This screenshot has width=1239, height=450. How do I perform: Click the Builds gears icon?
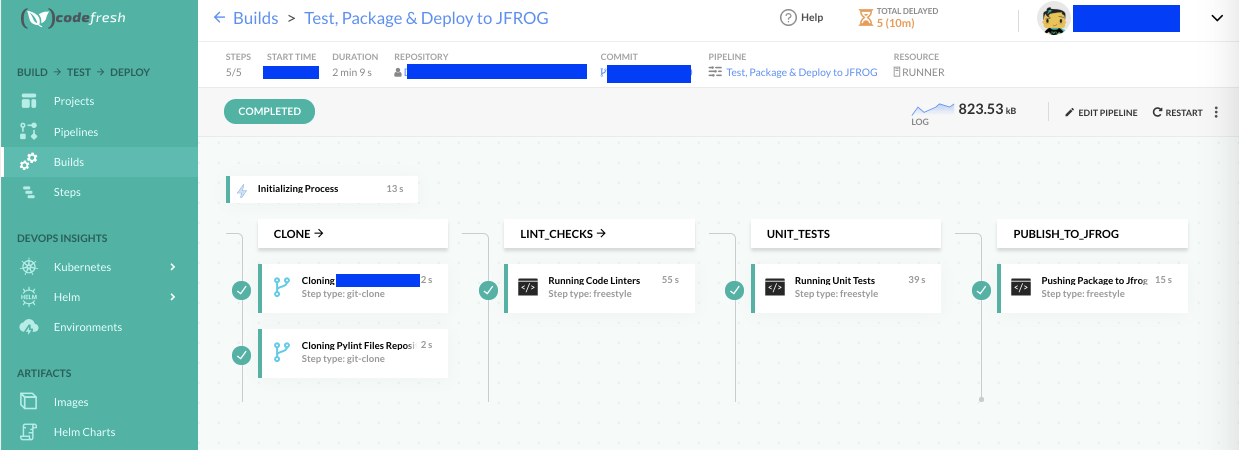coord(29,161)
